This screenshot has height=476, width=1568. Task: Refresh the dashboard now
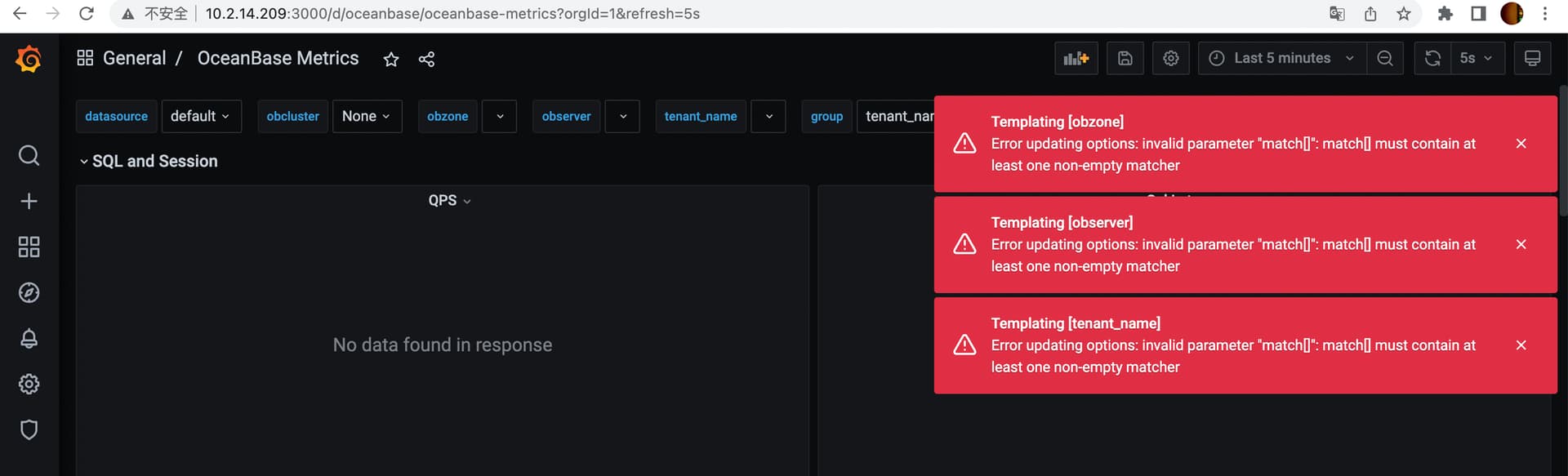point(1432,58)
